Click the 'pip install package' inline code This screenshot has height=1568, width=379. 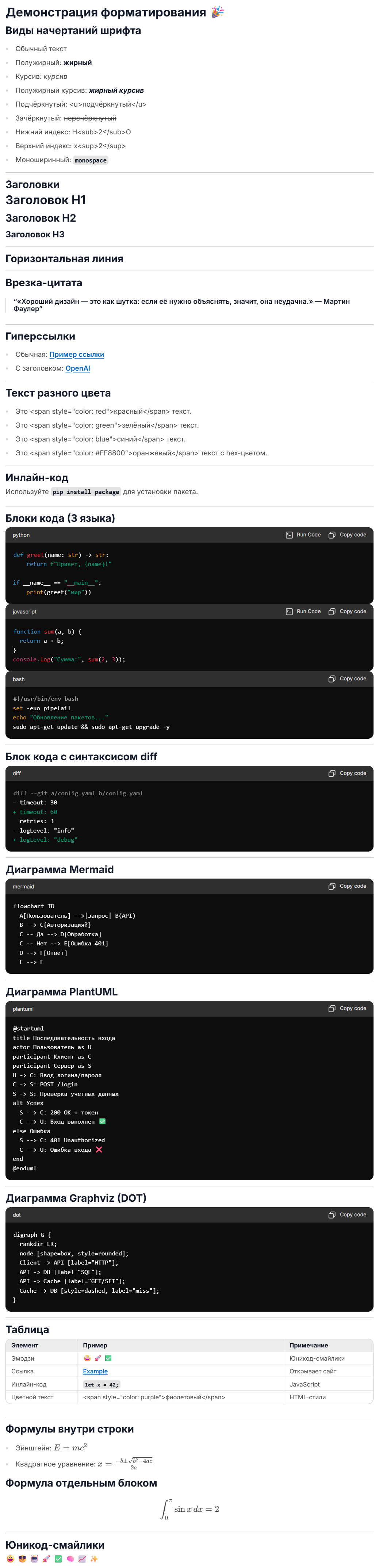(x=86, y=493)
